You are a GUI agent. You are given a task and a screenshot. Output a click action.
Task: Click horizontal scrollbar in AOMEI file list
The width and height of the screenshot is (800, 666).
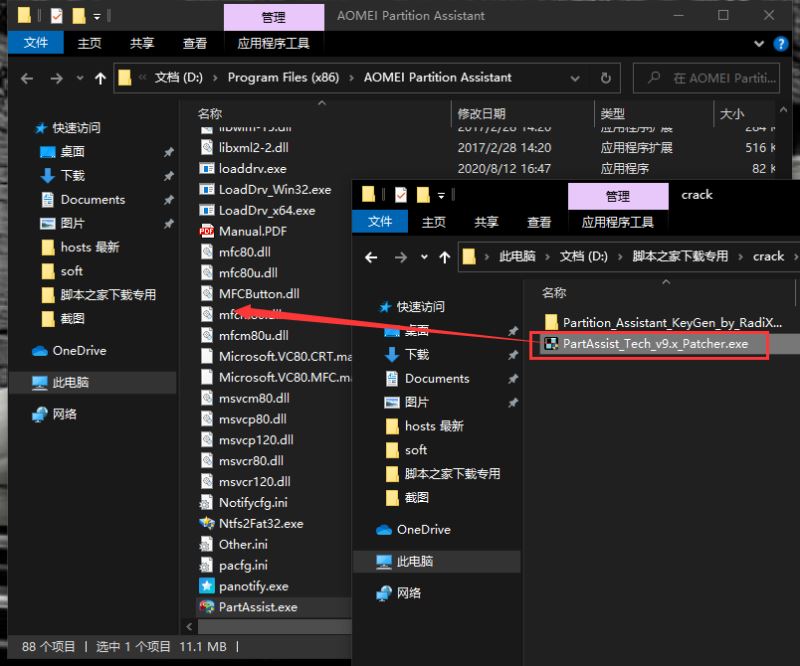(x=274, y=626)
